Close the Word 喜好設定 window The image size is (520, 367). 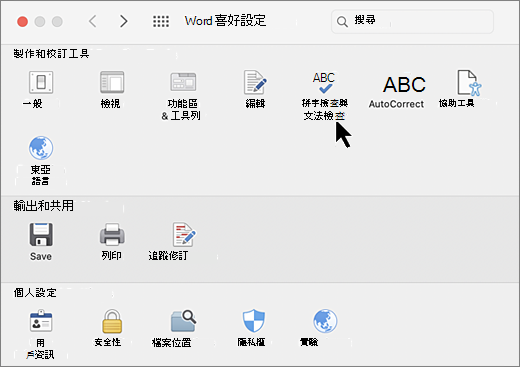point(22,22)
